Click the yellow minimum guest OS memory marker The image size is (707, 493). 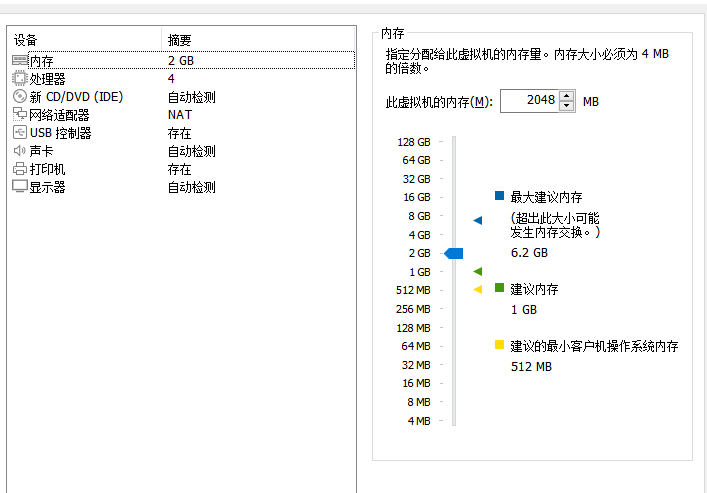tap(477, 290)
